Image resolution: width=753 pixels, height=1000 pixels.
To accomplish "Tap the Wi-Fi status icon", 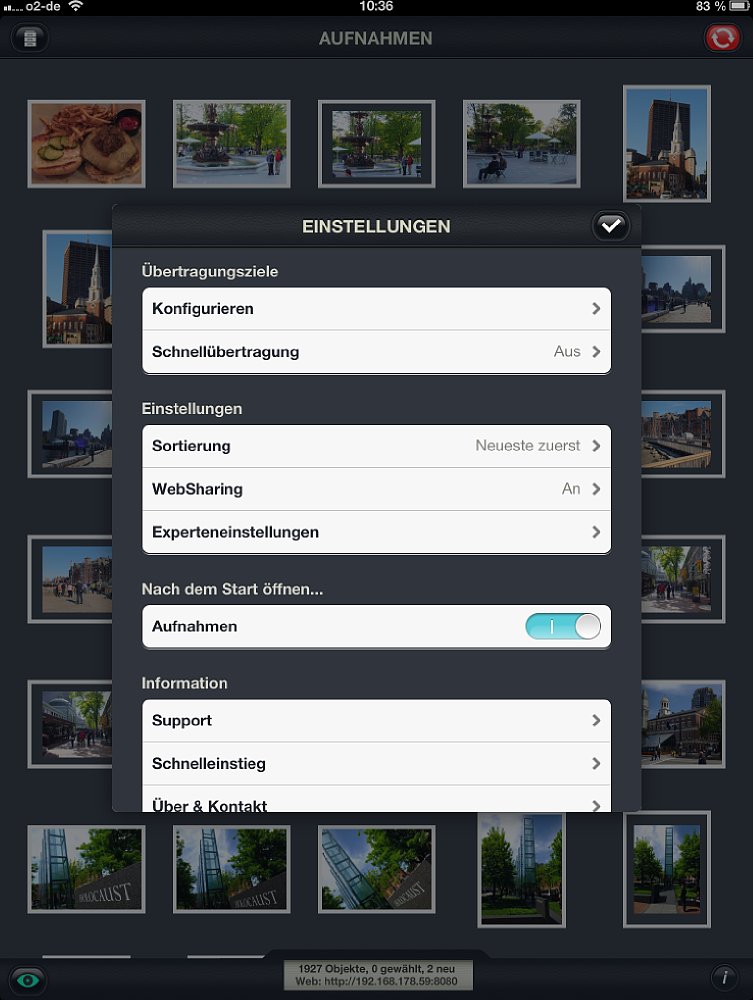I will (x=76, y=6).
